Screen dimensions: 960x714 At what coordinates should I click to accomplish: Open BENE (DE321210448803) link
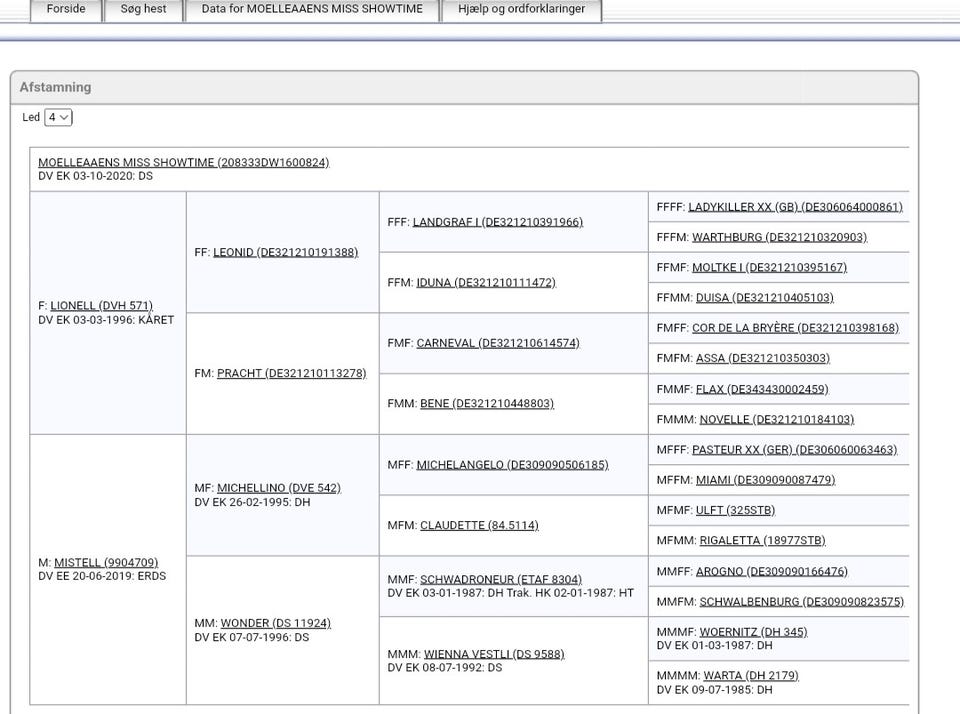[487, 404]
